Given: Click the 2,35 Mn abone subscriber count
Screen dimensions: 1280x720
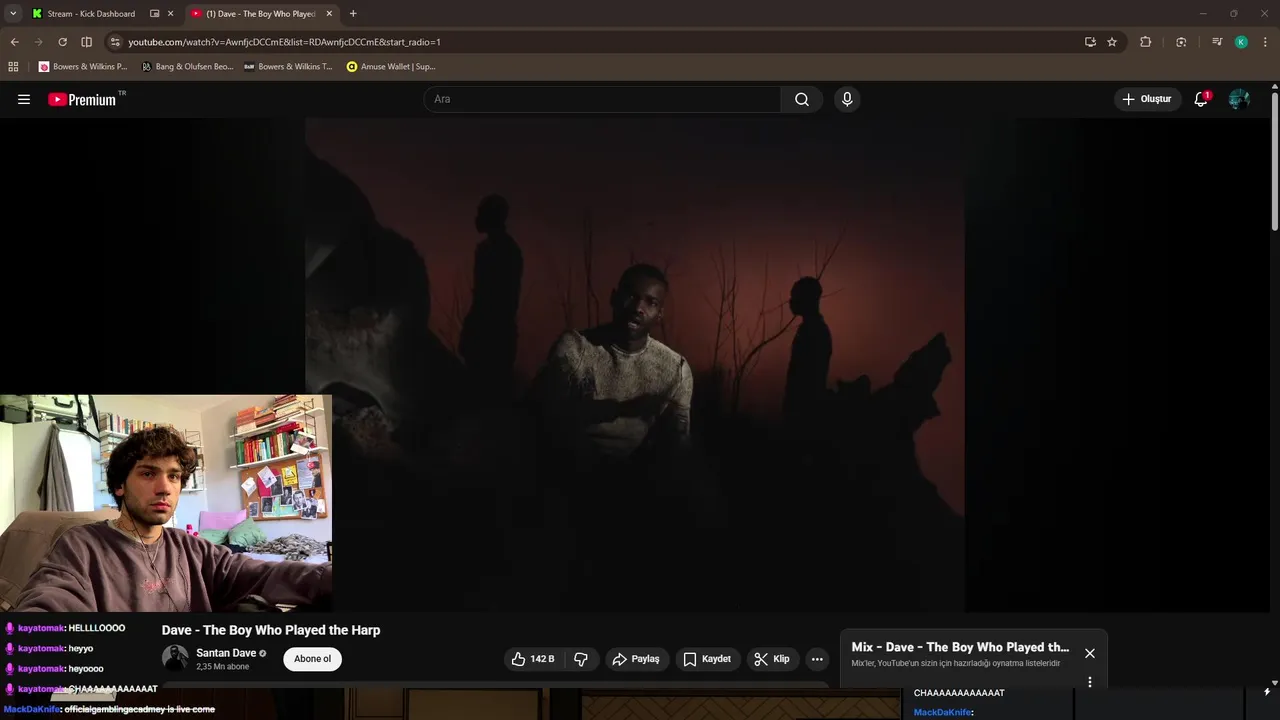Looking at the screenshot, I should tap(221, 667).
